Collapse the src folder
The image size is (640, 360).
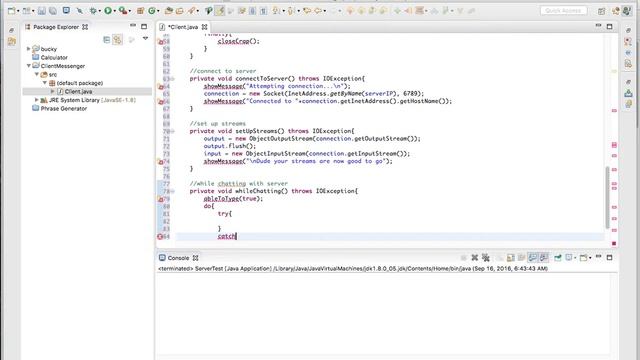tap(37, 74)
